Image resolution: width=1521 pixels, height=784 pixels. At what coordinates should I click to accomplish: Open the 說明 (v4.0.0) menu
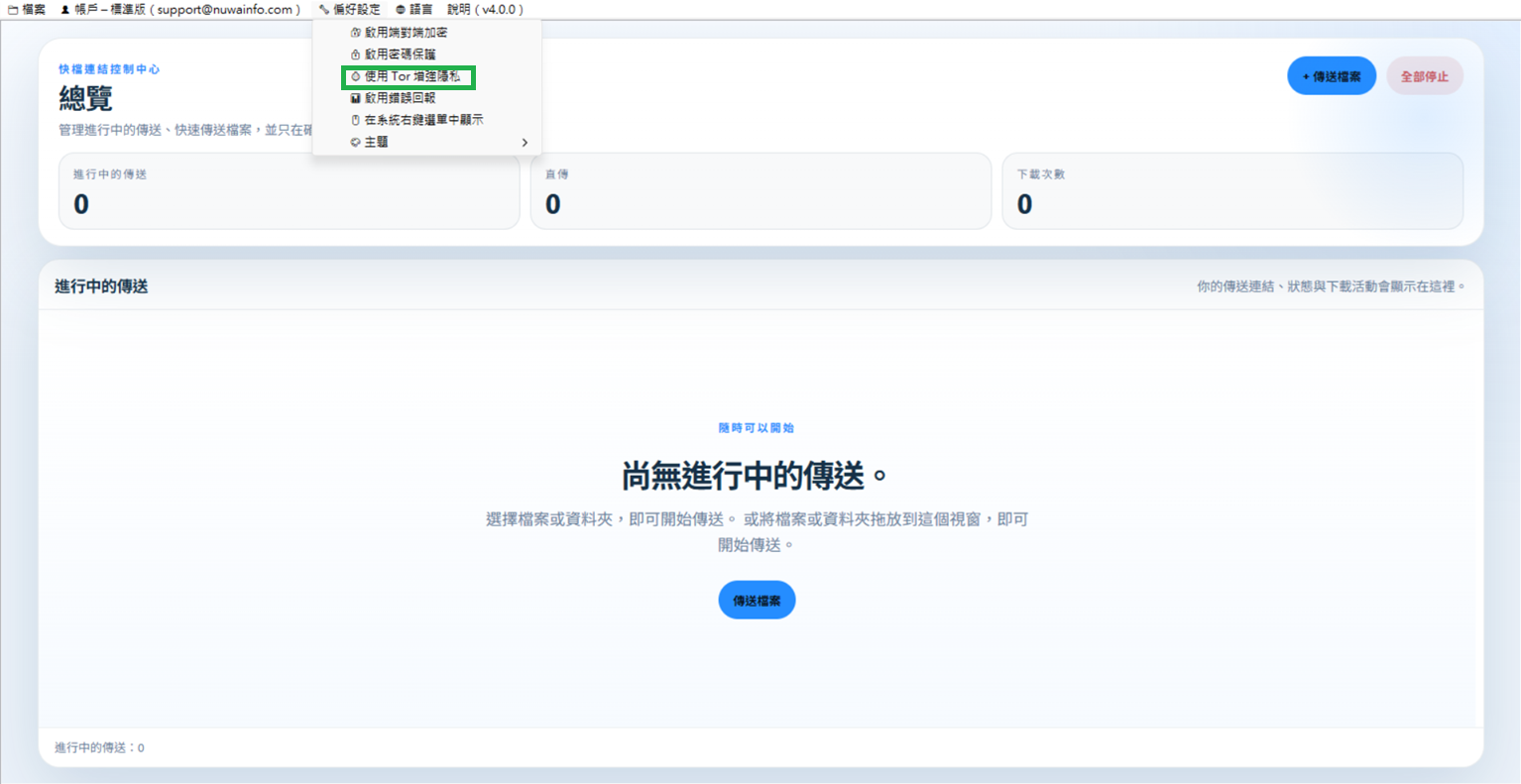point(485,9)
